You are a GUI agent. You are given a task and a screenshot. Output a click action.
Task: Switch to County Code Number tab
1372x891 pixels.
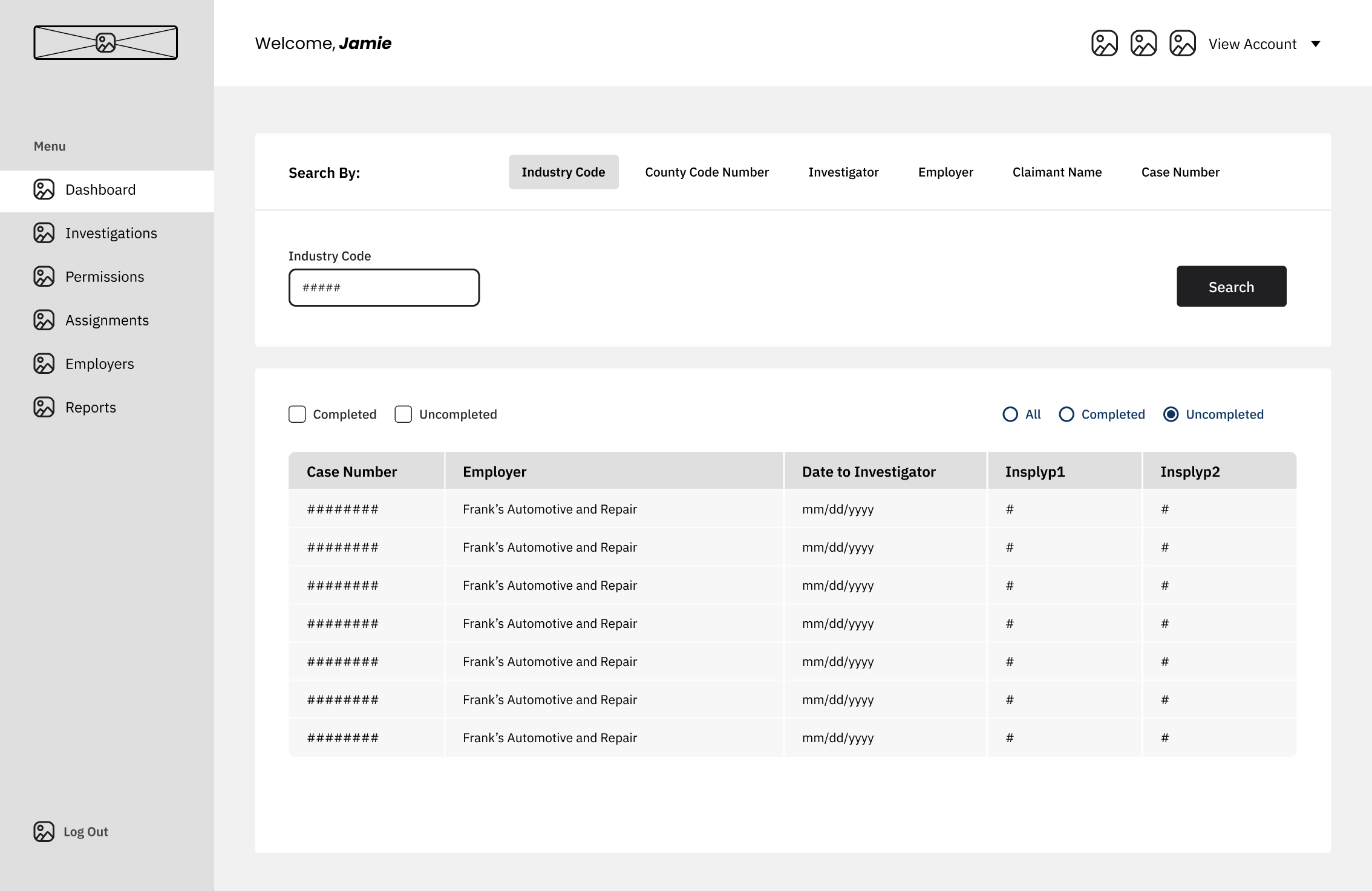tap(707, 172)
